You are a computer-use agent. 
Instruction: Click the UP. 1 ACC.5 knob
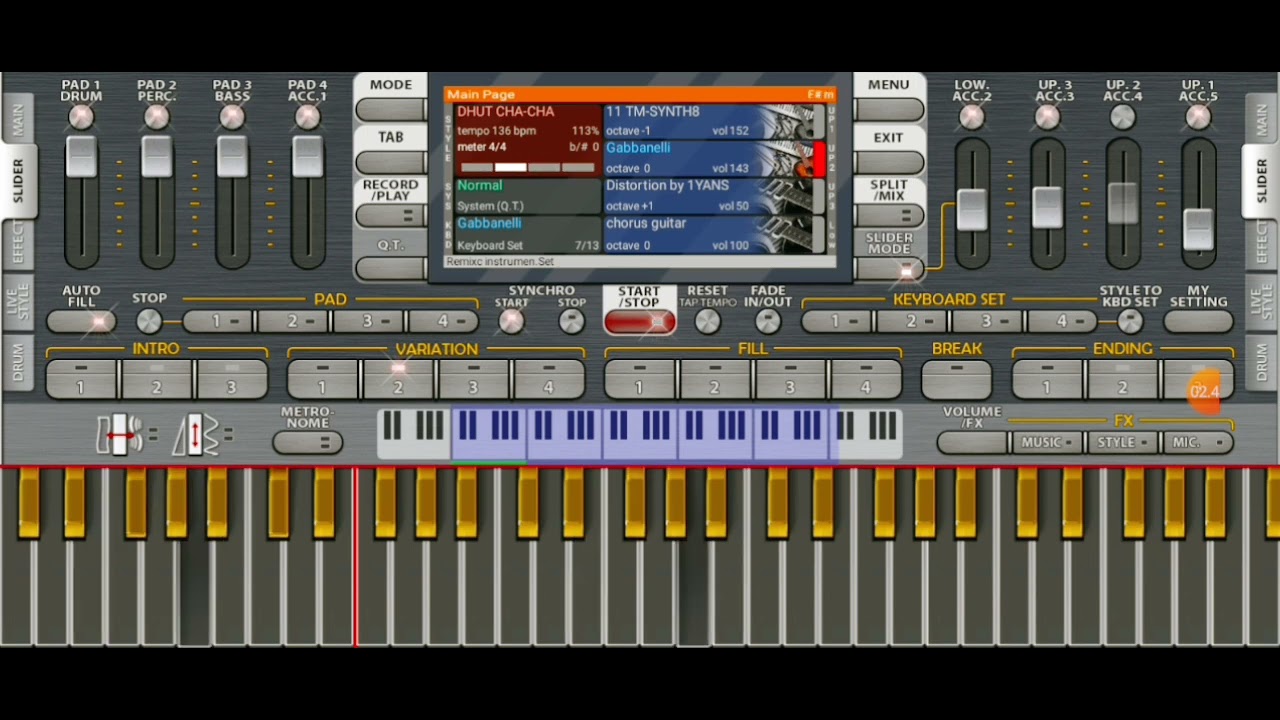(1198, 117)
